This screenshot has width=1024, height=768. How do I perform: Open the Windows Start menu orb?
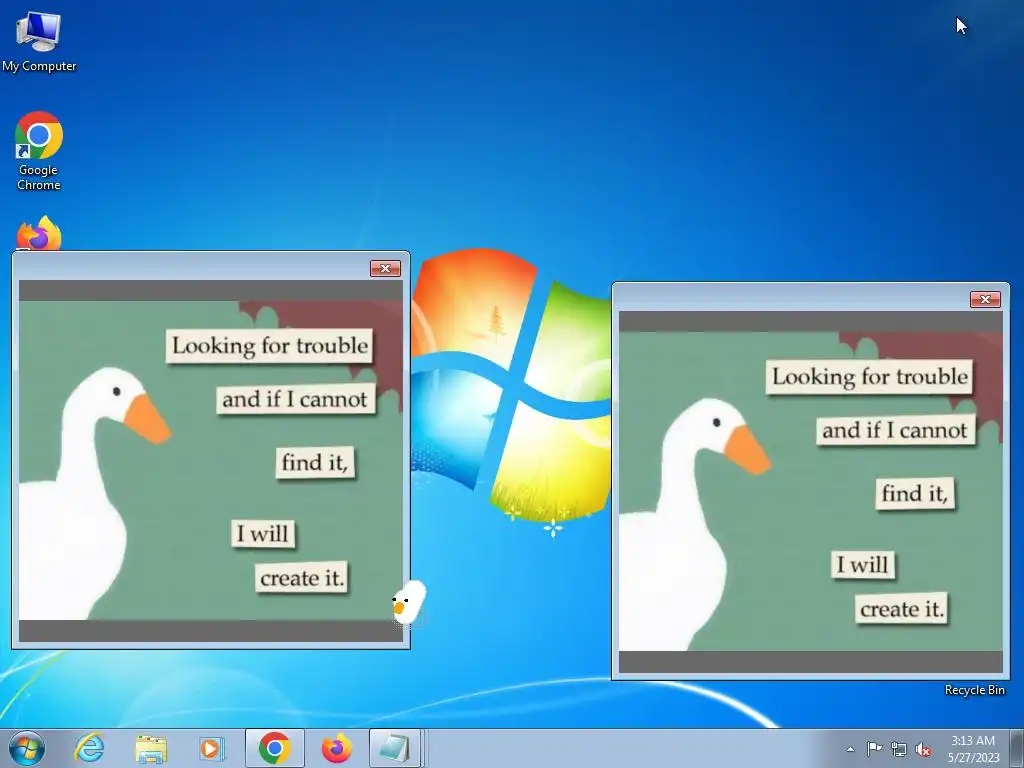coord(27,748)
